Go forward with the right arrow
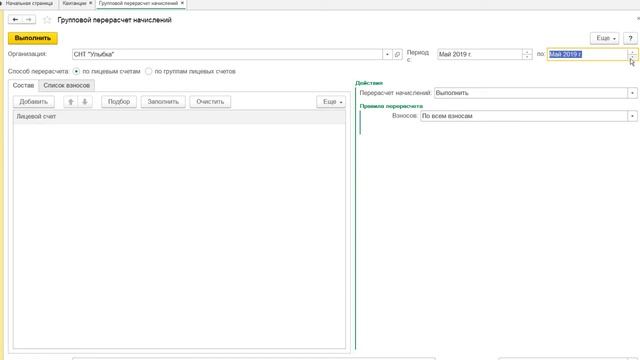Viewport: 640px width, 360px height. 29,19
